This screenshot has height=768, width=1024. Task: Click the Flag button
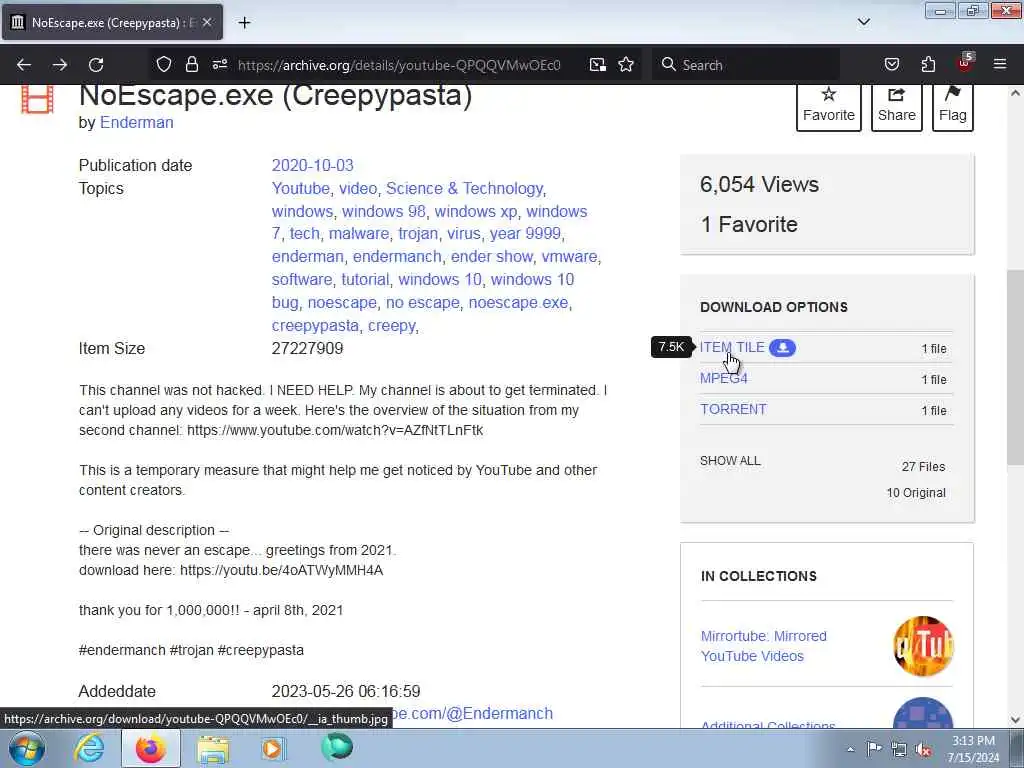953,106
